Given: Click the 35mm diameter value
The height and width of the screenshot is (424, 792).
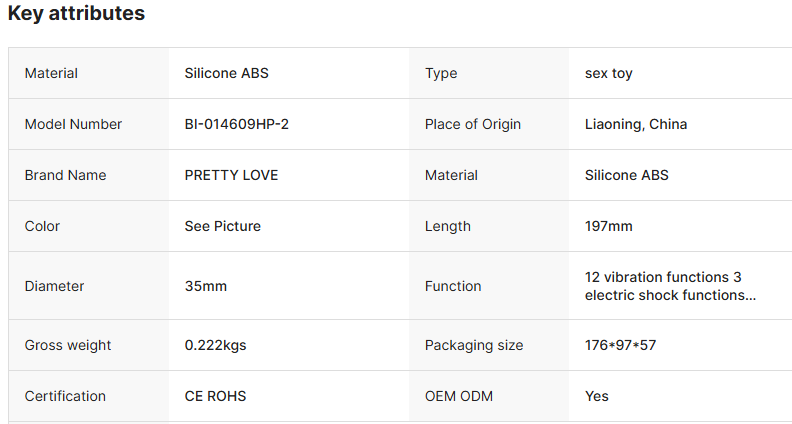Looking at the screenshot, I should 206,286.
